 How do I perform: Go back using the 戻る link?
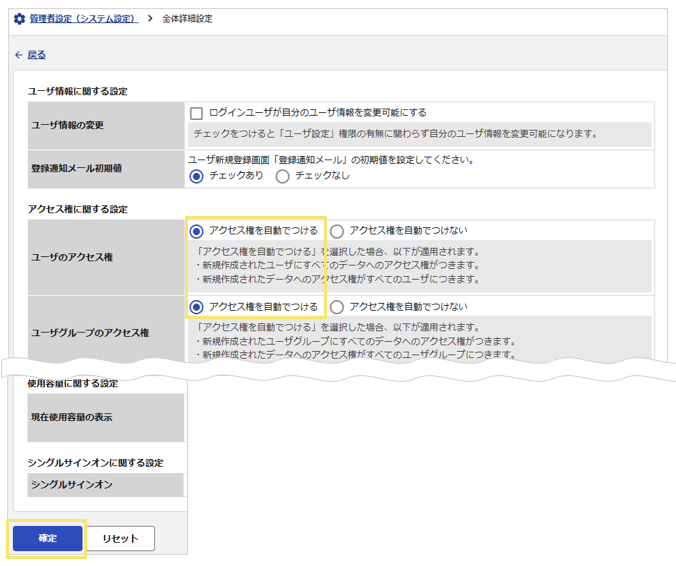(37, 55)
